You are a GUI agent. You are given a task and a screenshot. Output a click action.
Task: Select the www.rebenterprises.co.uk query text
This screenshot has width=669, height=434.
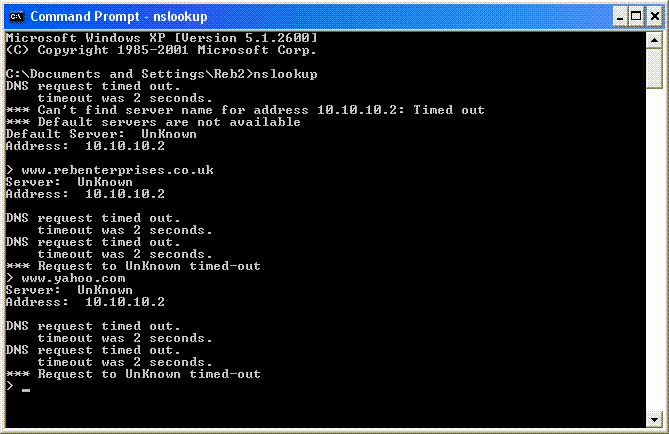pos(117,171)
